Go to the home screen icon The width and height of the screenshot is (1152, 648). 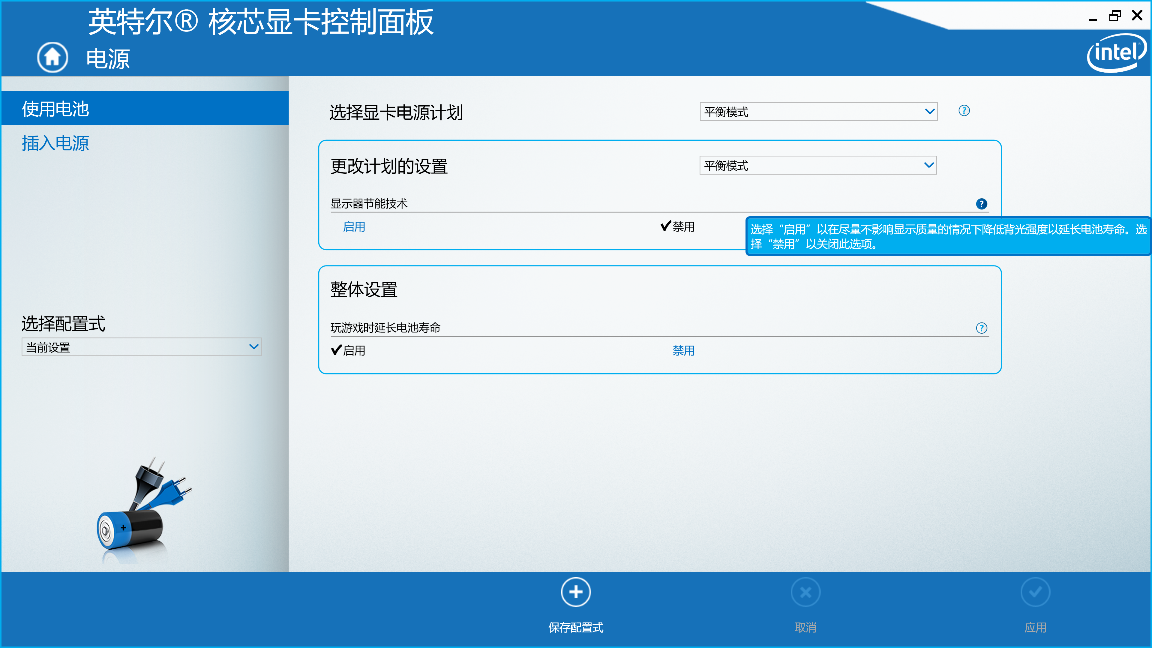click(x=52, y=57)
